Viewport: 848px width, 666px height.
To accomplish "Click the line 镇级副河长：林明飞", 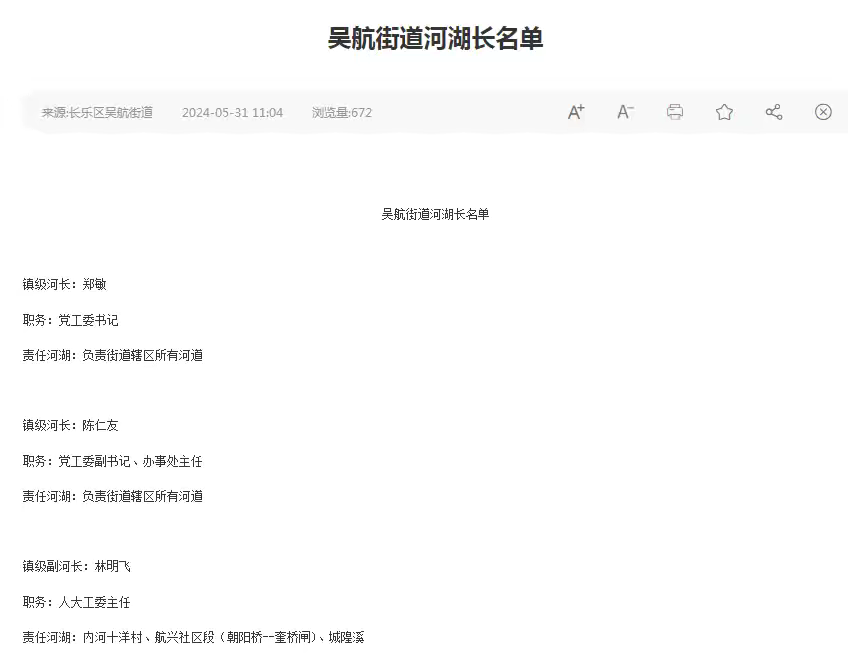I will (77, 567).
